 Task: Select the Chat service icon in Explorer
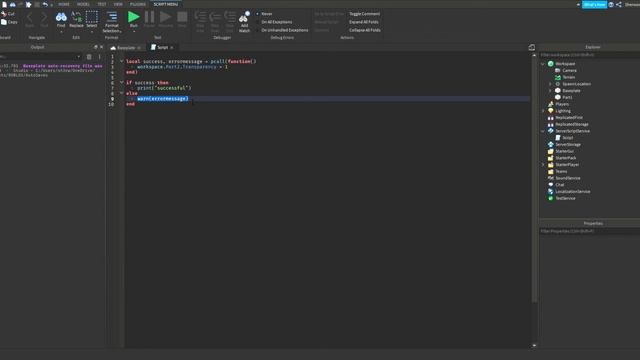551,184
